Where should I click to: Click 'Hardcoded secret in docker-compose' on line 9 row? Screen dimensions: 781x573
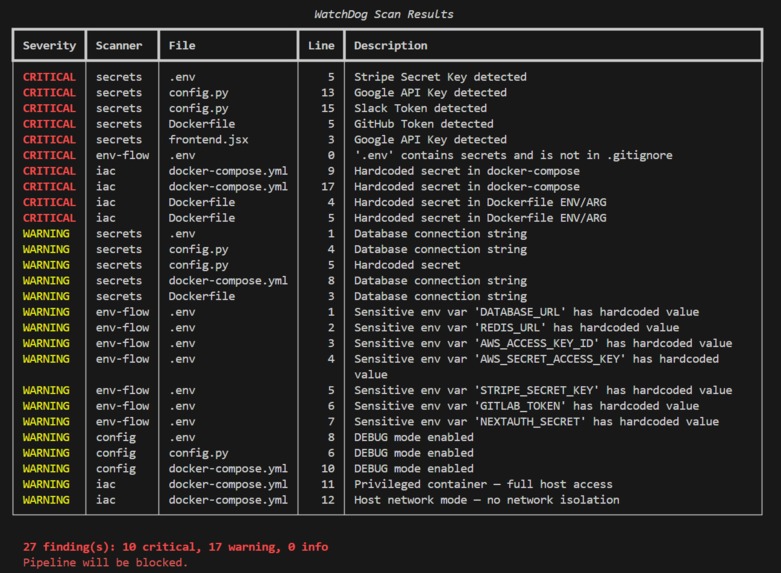click(x=467, y=171)
